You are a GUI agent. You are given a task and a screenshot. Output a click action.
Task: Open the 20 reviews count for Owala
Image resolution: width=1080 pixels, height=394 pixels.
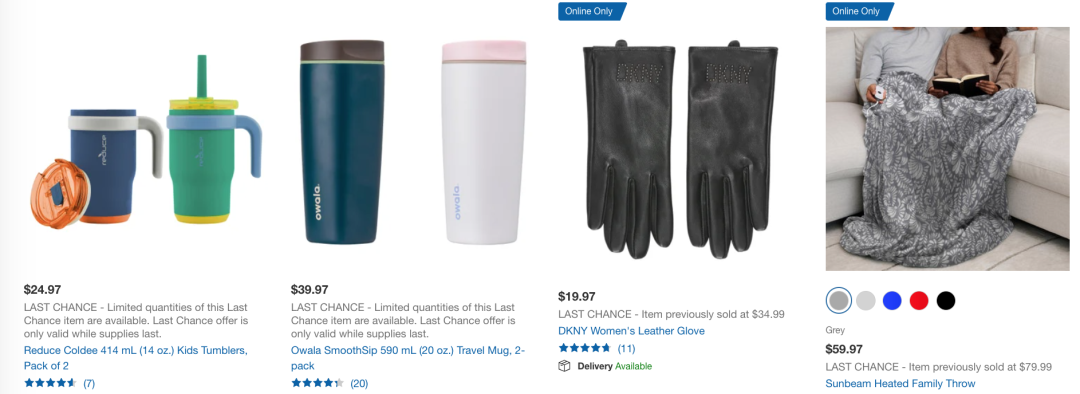pyautogui.click(x=359, y=383)
